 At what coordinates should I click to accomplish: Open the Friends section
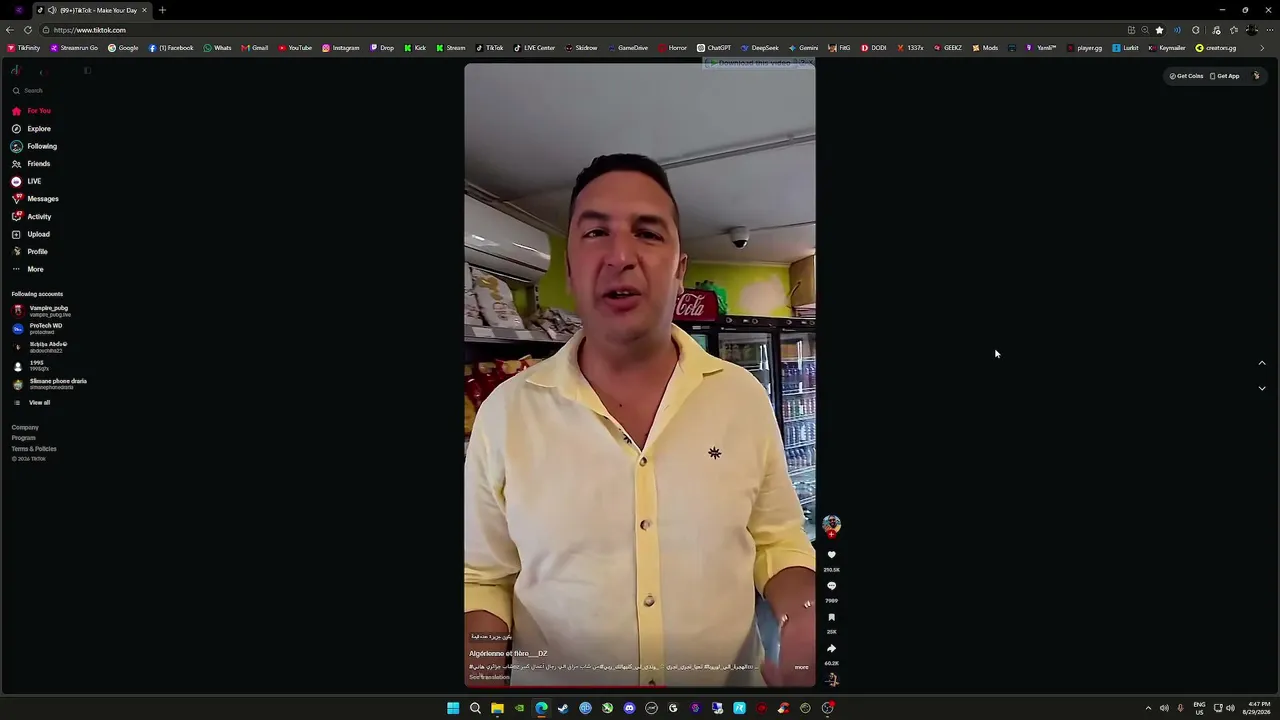31,164
